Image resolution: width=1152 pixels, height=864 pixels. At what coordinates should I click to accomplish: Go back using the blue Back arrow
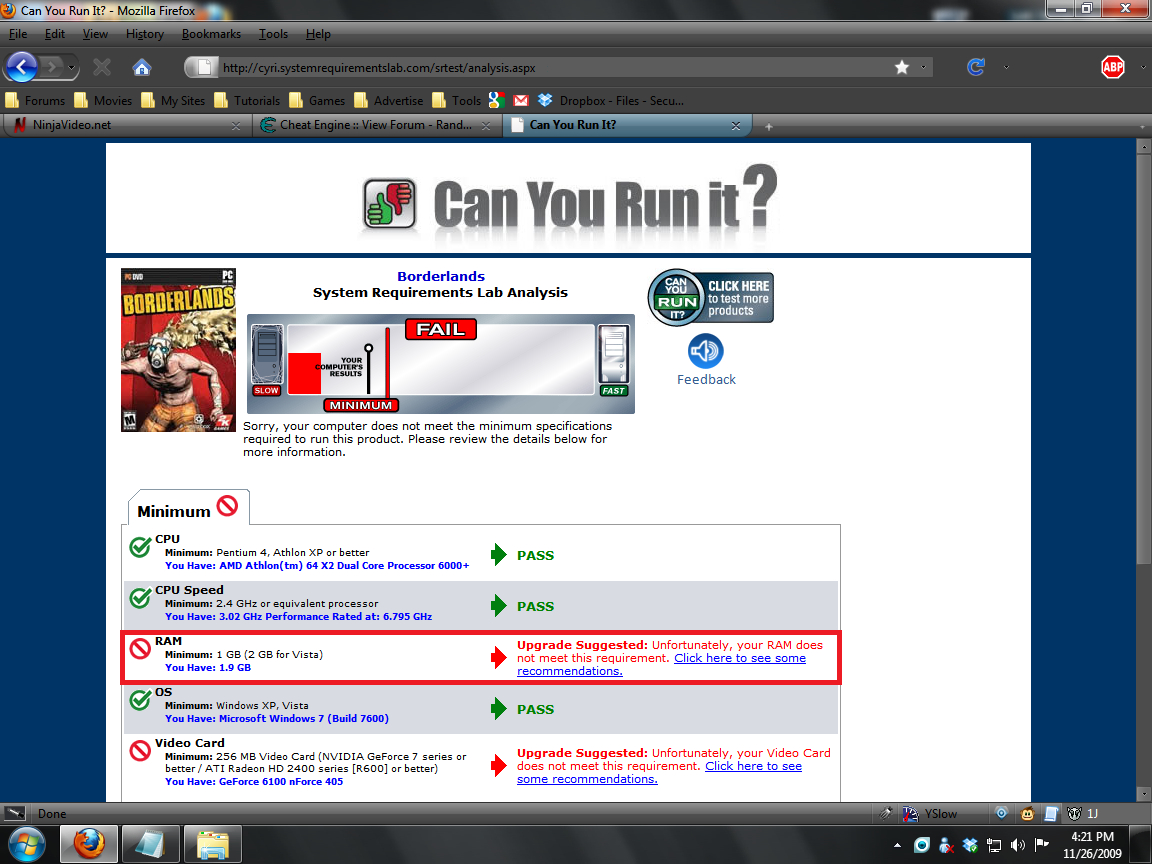coord(22,67)
